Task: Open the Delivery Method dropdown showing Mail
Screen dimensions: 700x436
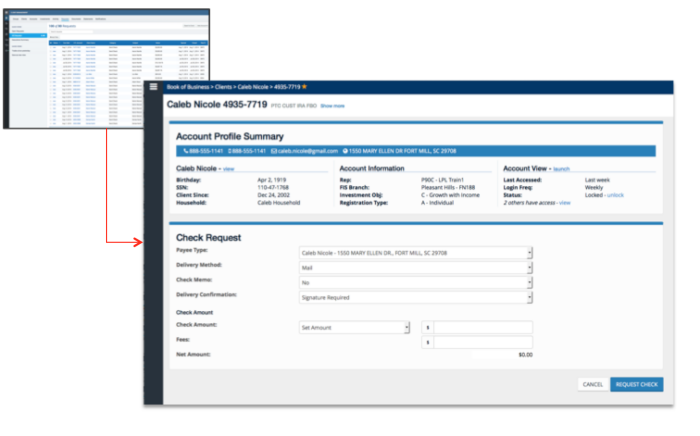Action: point(416,268)
